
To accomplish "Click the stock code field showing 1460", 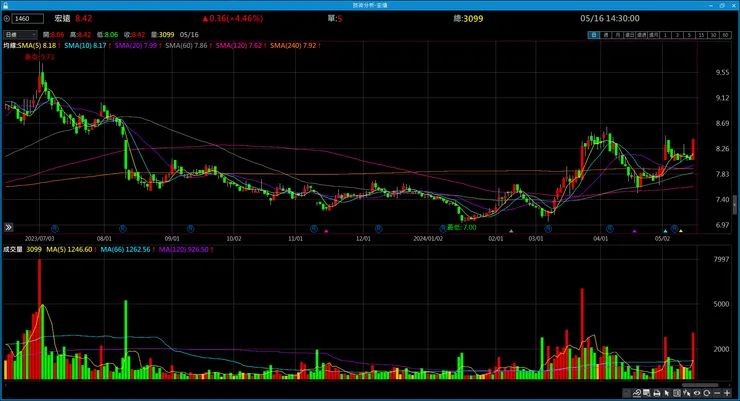I will point(28,19).
